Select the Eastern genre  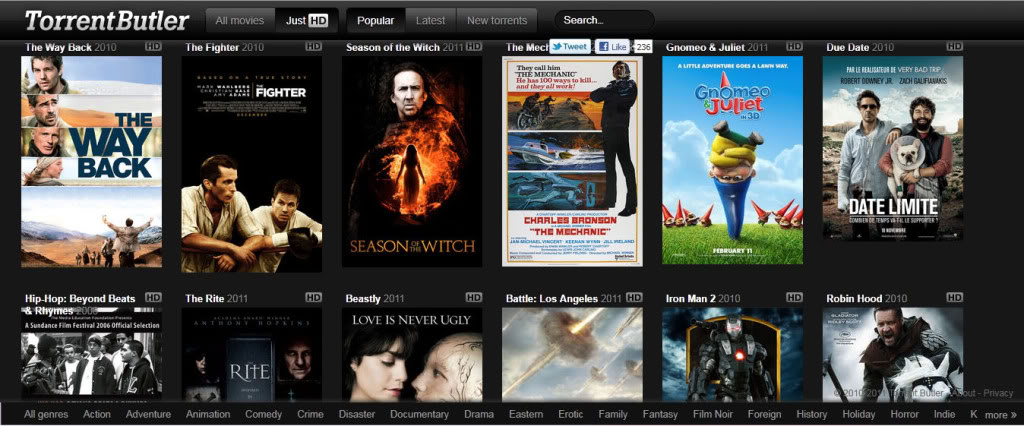[526, 414]
